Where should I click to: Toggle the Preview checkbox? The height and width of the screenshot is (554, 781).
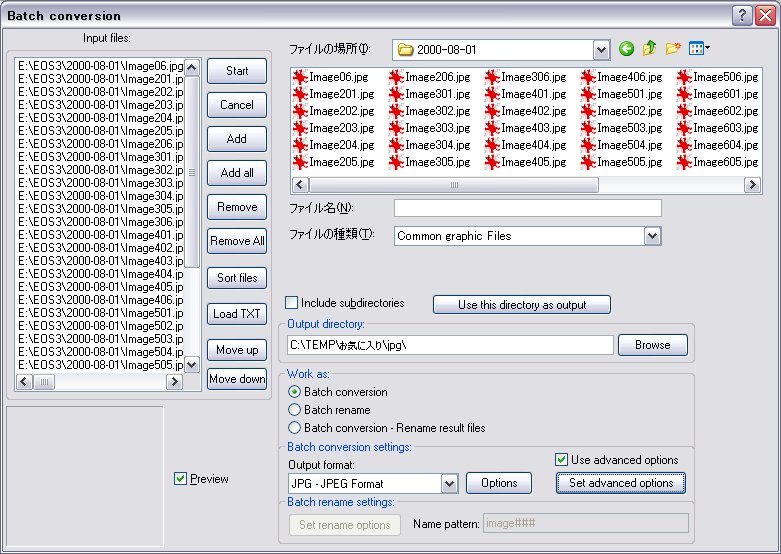[x=180, y=479]
